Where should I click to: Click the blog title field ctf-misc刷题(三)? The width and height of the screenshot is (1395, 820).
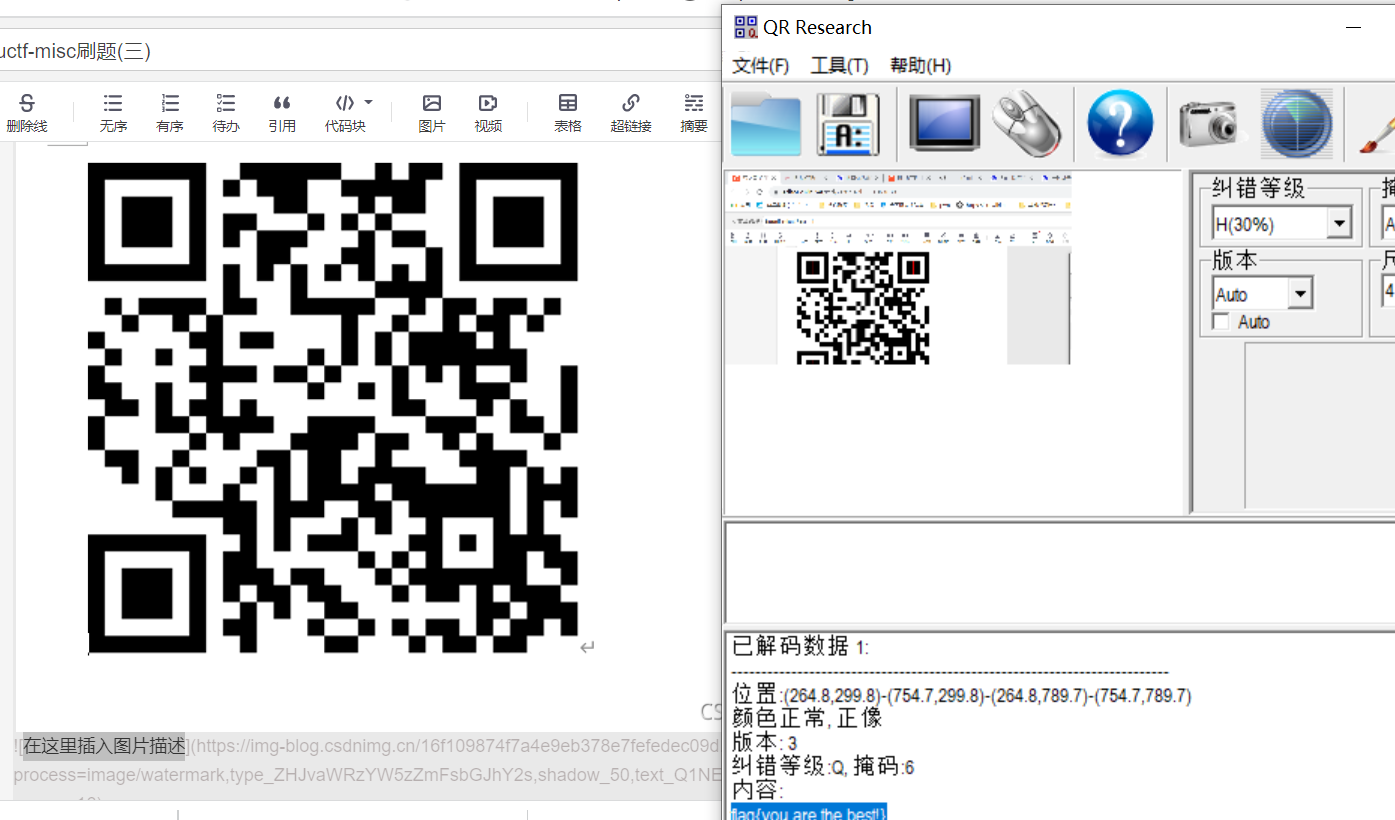coord(360,51)
